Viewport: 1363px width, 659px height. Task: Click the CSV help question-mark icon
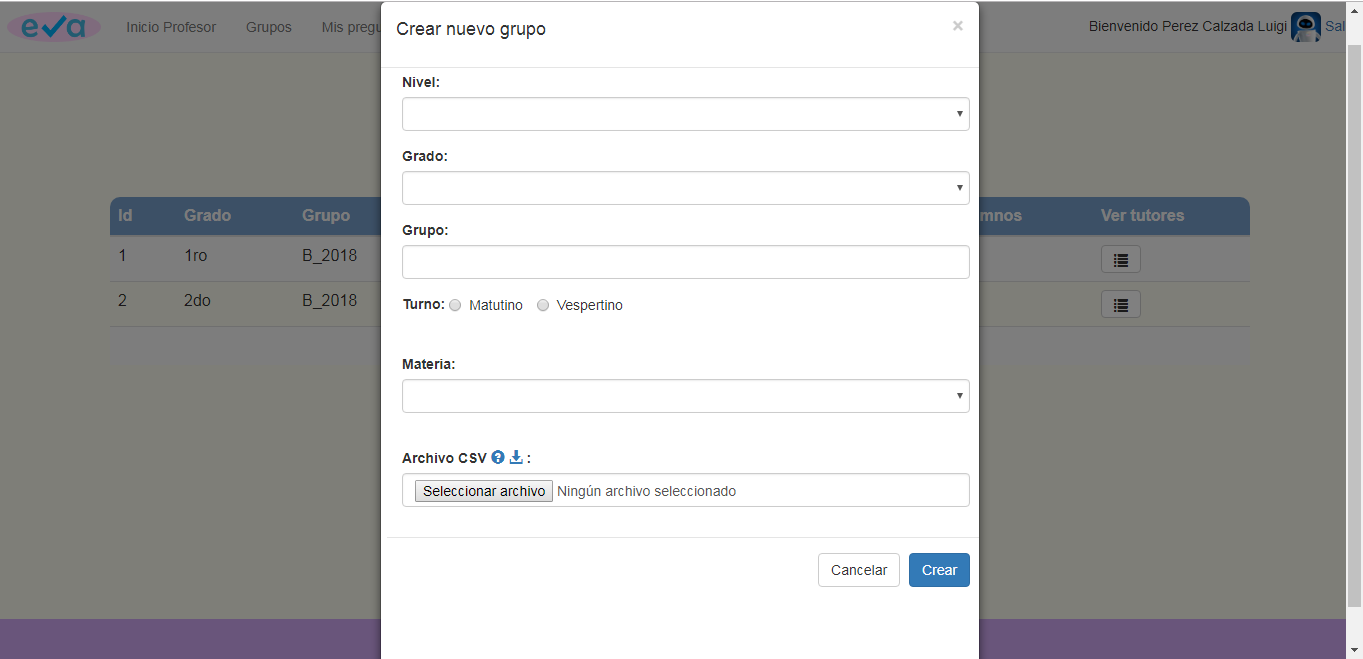point(498,458)
